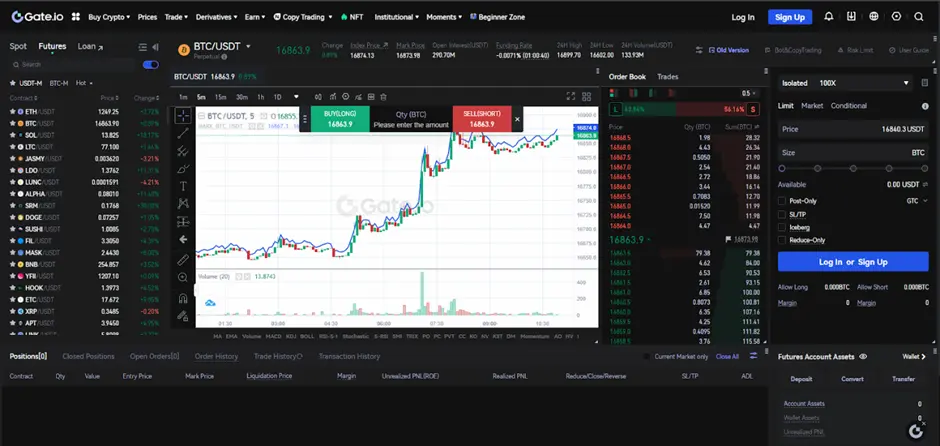Click the trash icon in chart toolbar
The height and width of the screenshot is (446, 940).
tap(384, 97)
